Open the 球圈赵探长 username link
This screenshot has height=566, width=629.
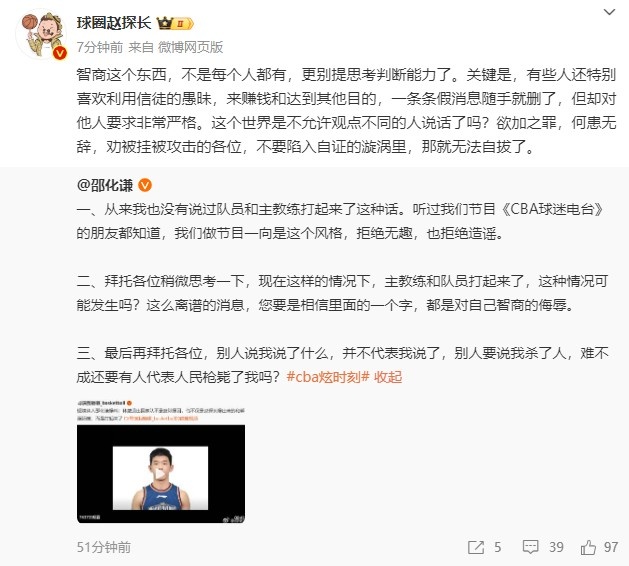[114, 23]
